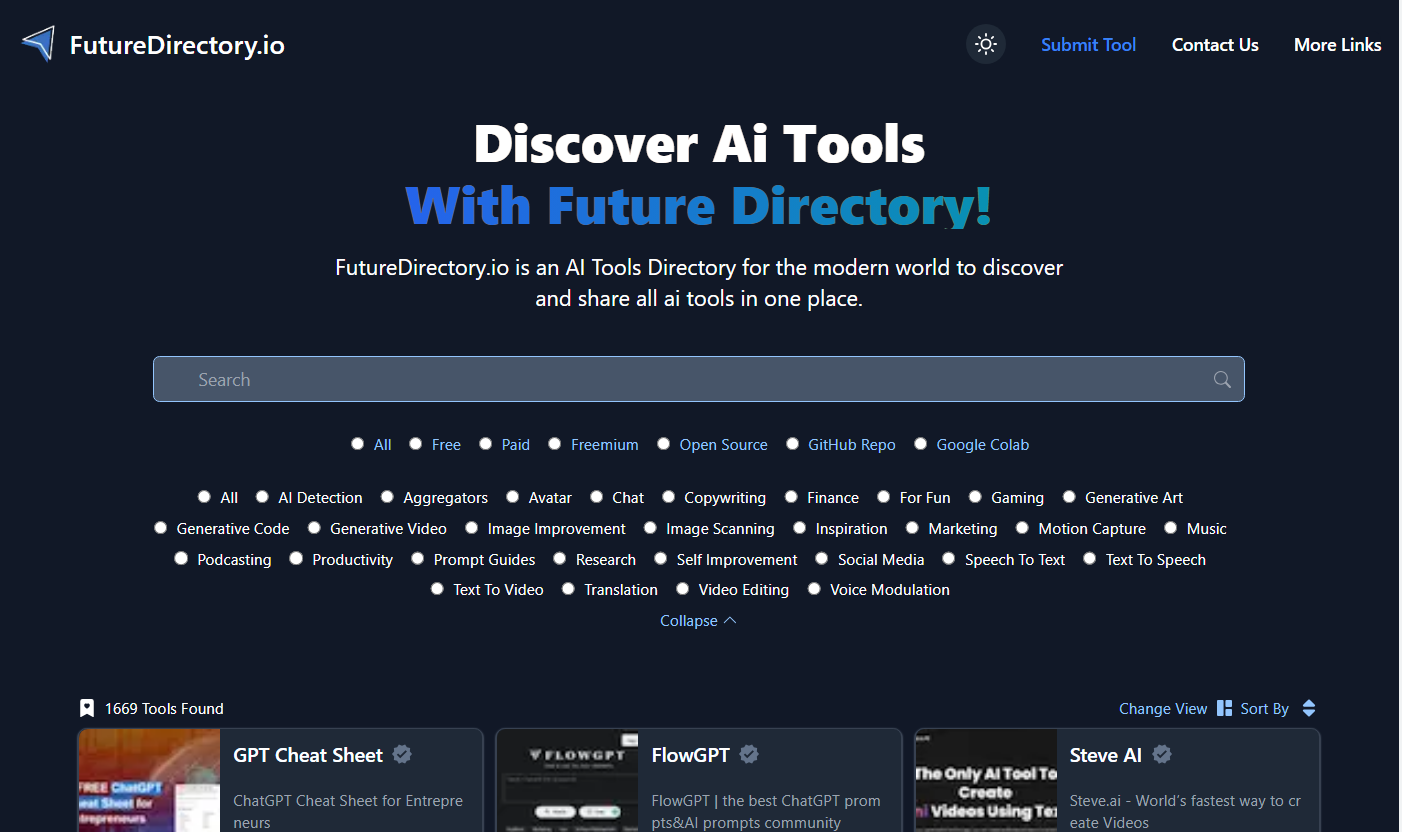Click verified badge next to Steve AI
Screen dimensions: 1402x832
(1162, 754)
